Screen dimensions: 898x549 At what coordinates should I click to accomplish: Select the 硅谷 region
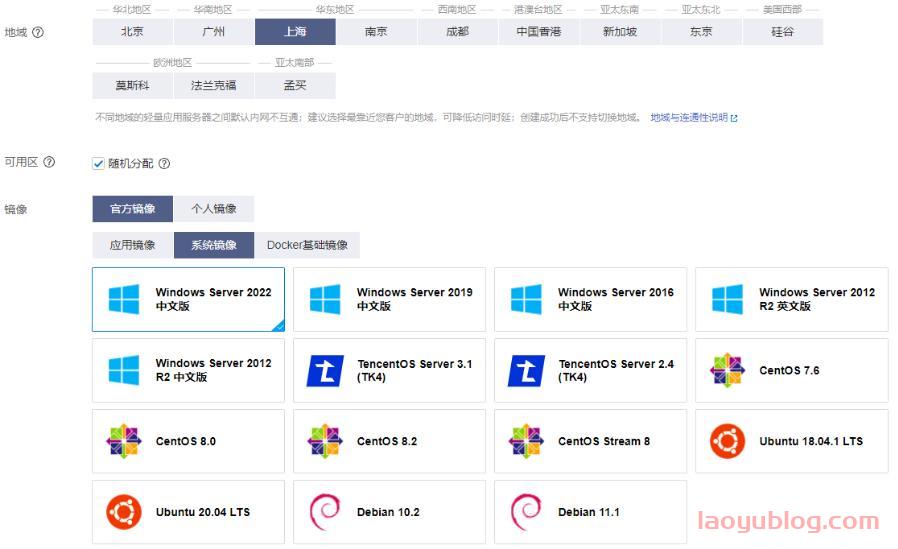(783, 31)
